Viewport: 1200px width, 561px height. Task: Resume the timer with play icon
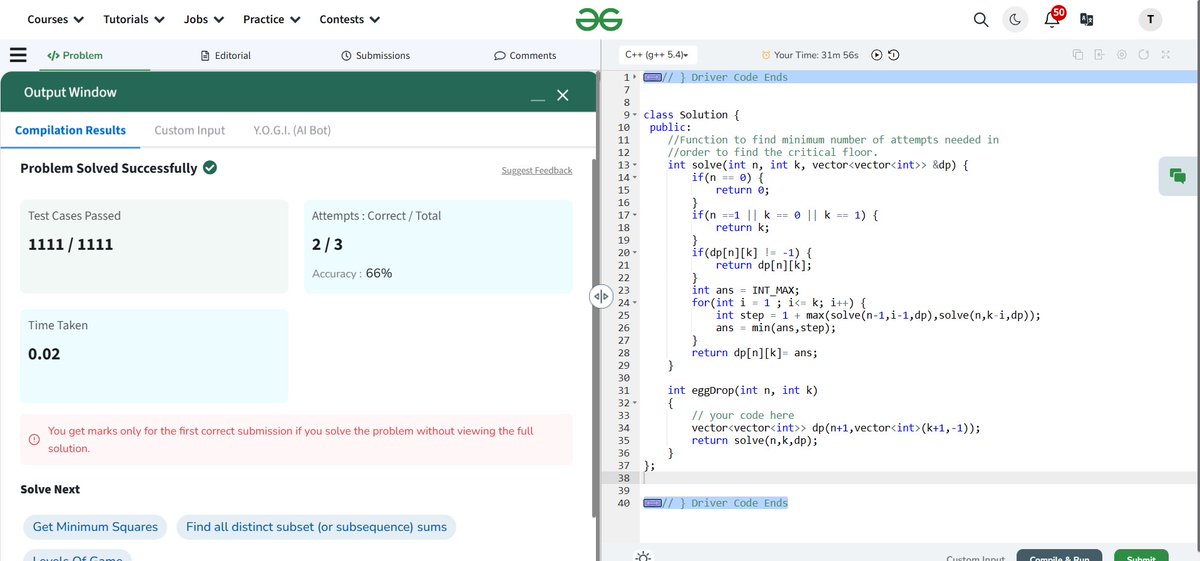coord(876,55)
